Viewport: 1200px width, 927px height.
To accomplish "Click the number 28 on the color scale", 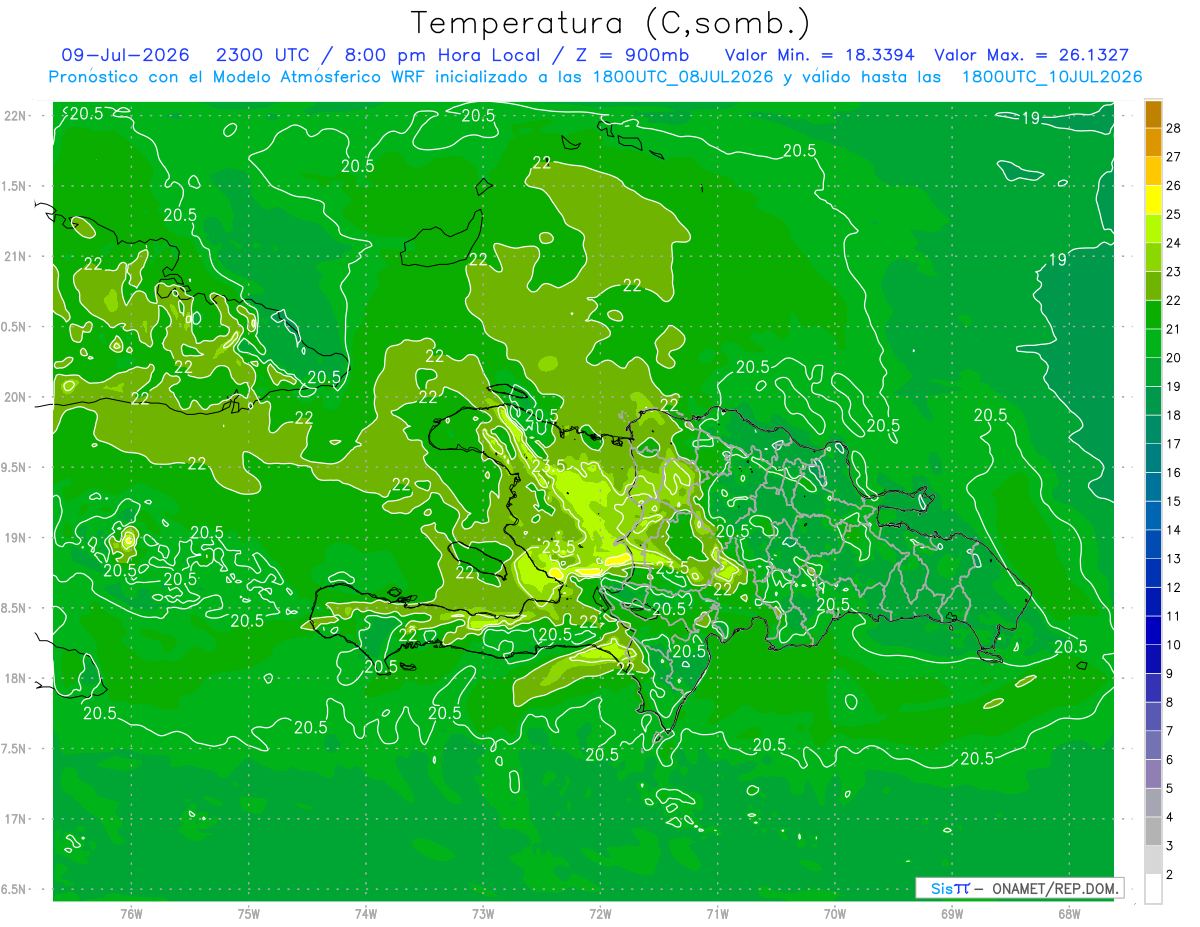I will (1174, 128).
